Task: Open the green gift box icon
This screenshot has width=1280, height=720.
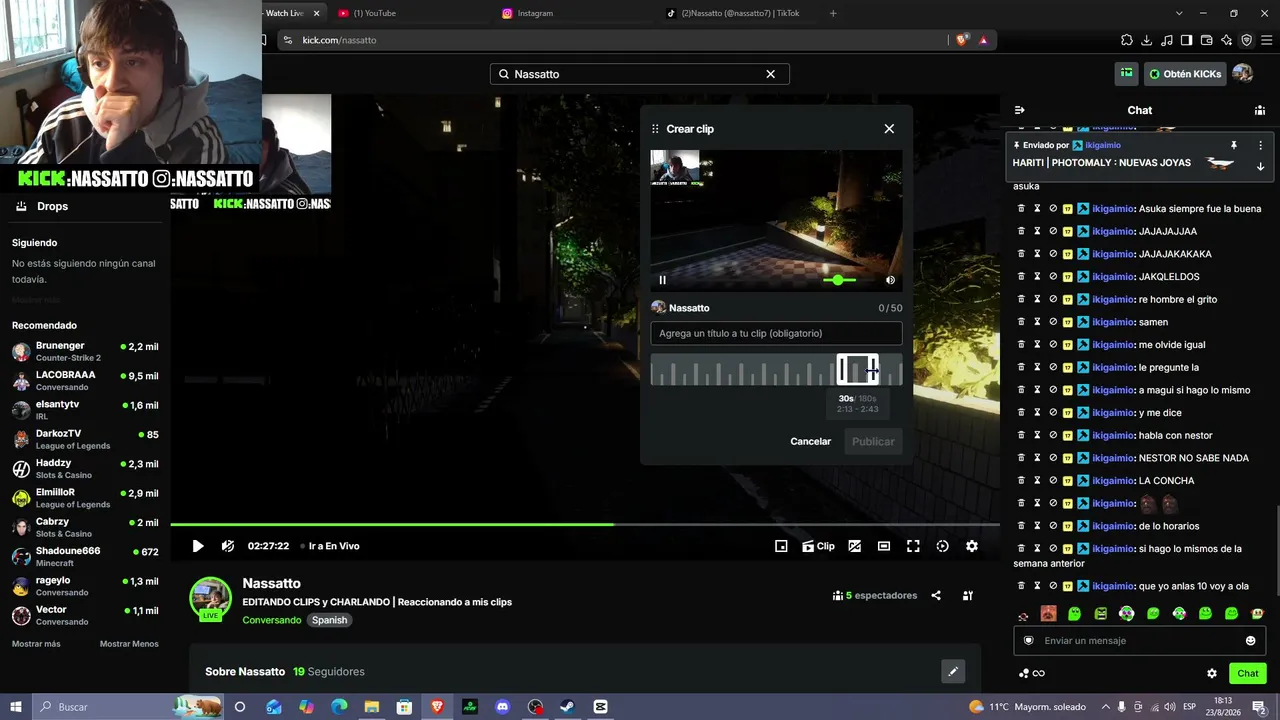Action: pyautogui.click(x=1127, y=73)
